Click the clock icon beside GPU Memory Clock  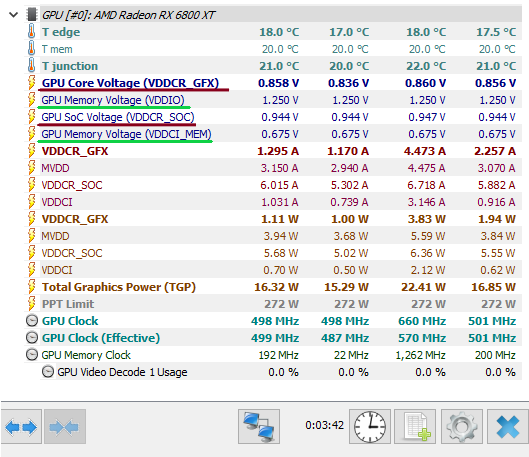click(x=32, y=354)
